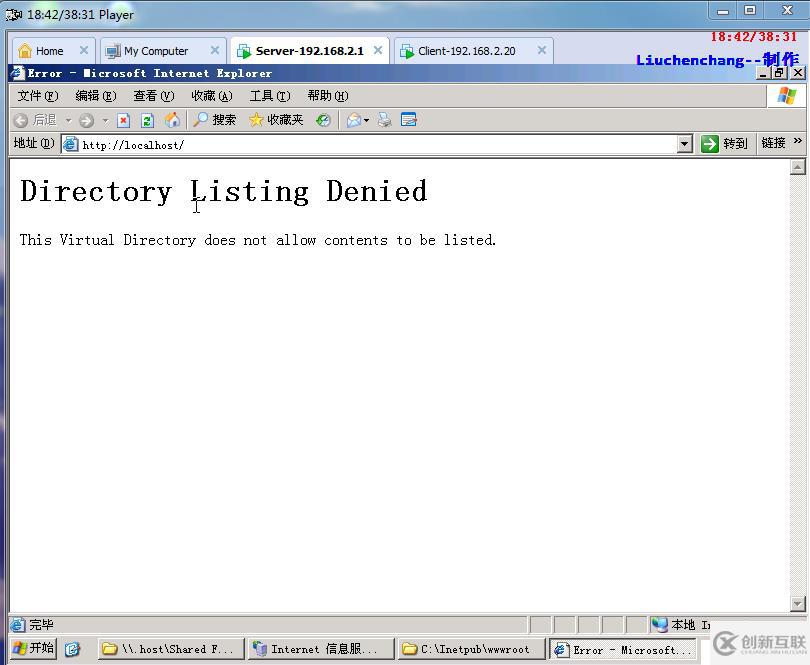Open the Start (开始) button
This screenshot has width=810, height=665.
[33, 648]
